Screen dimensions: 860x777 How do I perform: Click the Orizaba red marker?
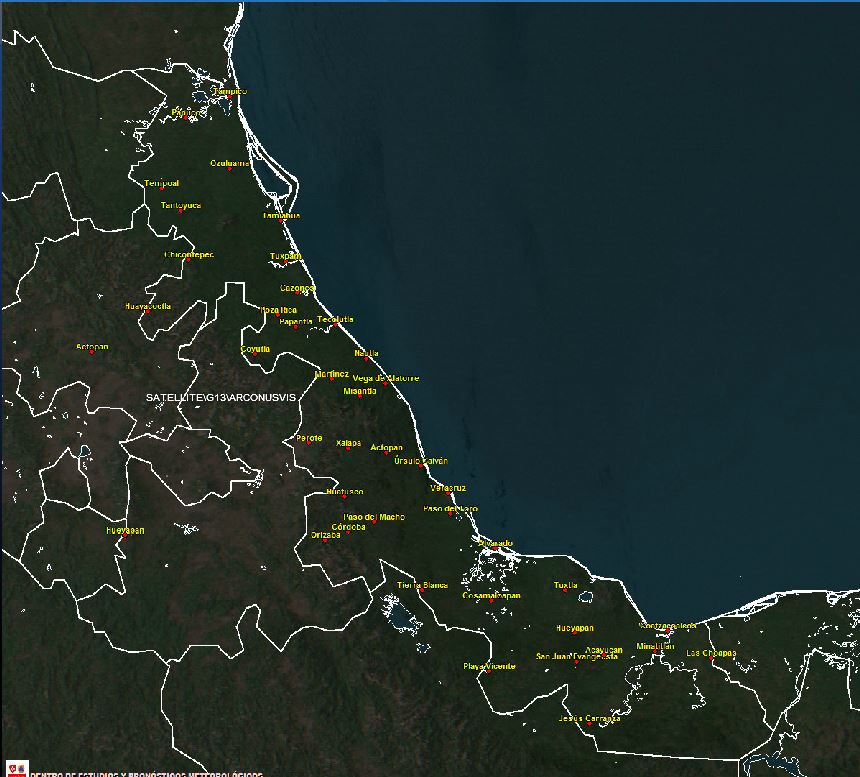click(325, 541)
